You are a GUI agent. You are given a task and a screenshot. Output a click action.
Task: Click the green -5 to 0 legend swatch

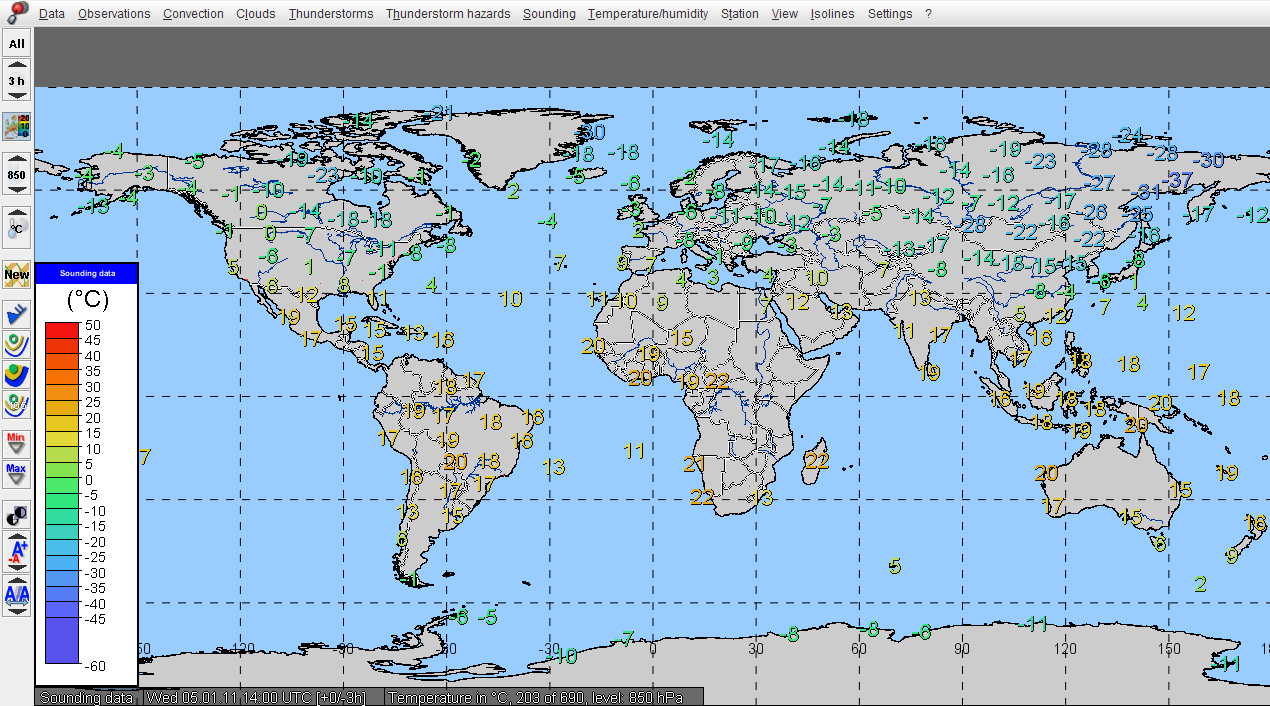[62, 487]
